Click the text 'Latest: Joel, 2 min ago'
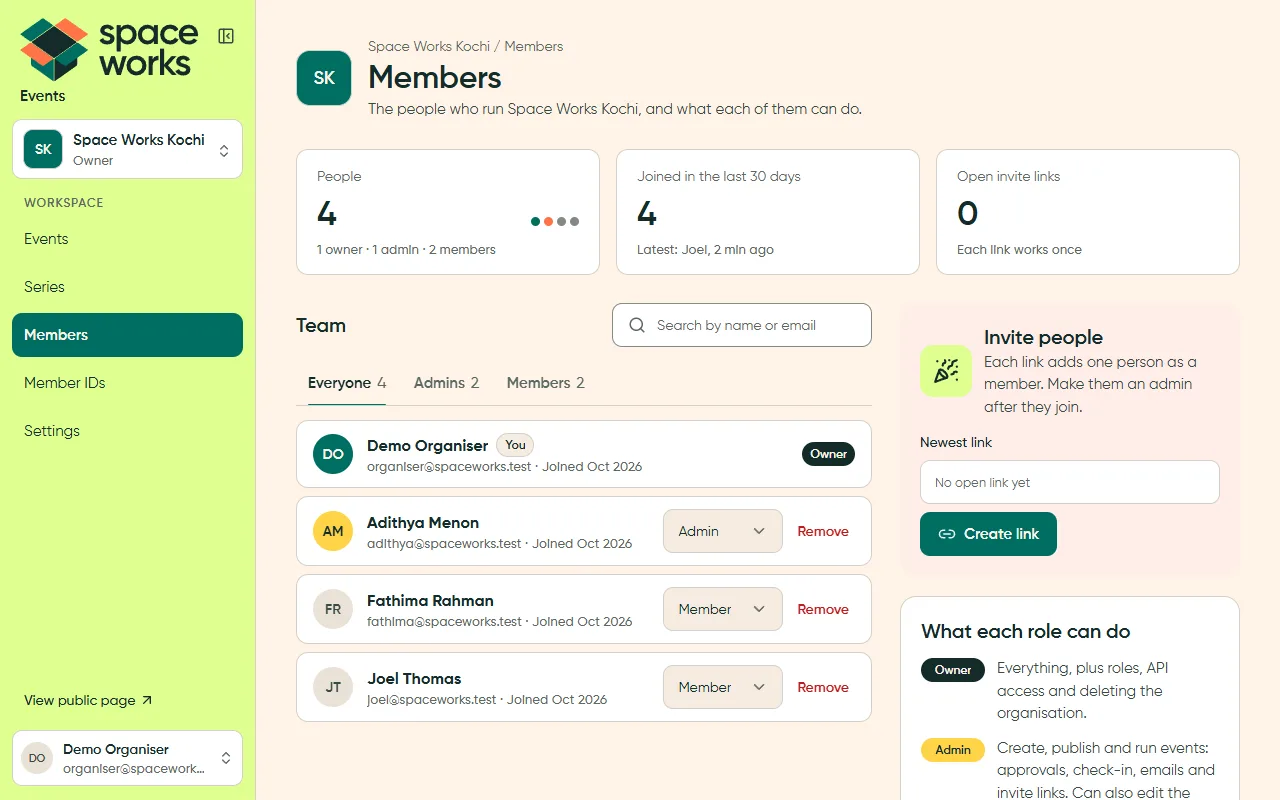Screen dimensions: 1280x800 coord(705,250)
